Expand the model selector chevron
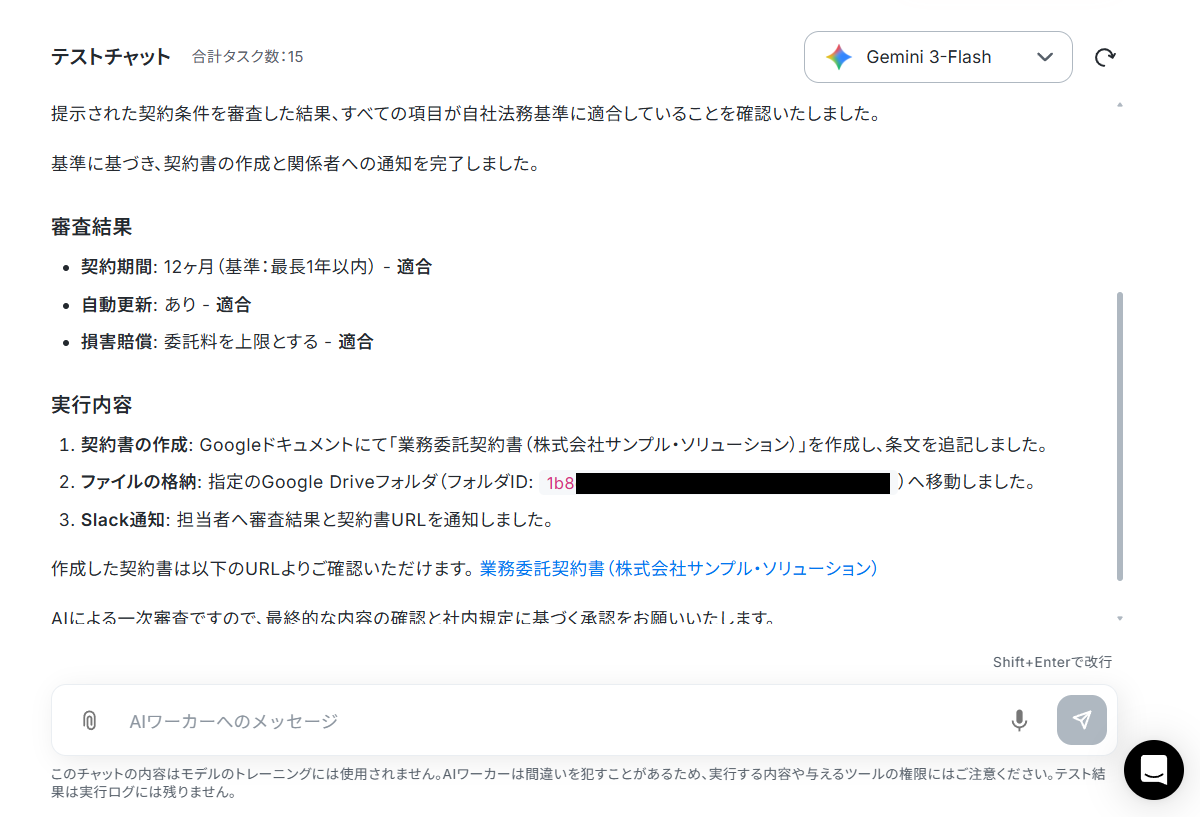Viewport: 1200px width, 817px height. (x=1045, y=57)
